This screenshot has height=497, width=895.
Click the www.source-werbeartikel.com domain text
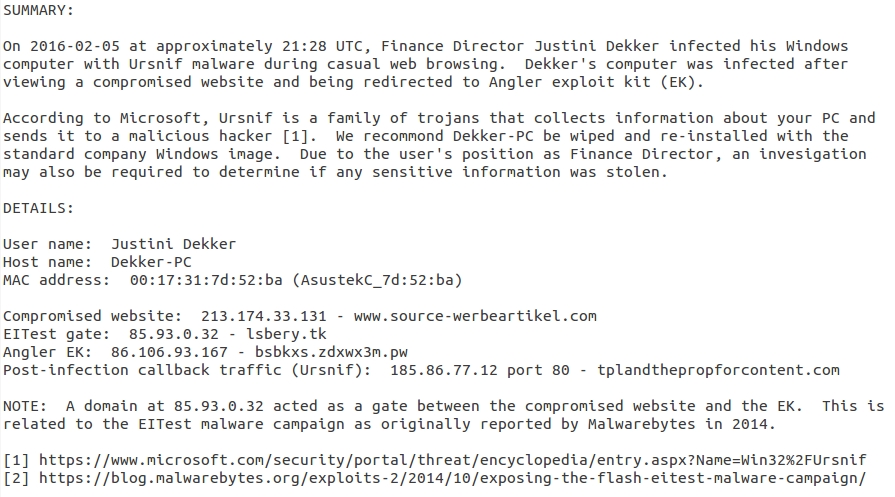click(x=475, y=316)
